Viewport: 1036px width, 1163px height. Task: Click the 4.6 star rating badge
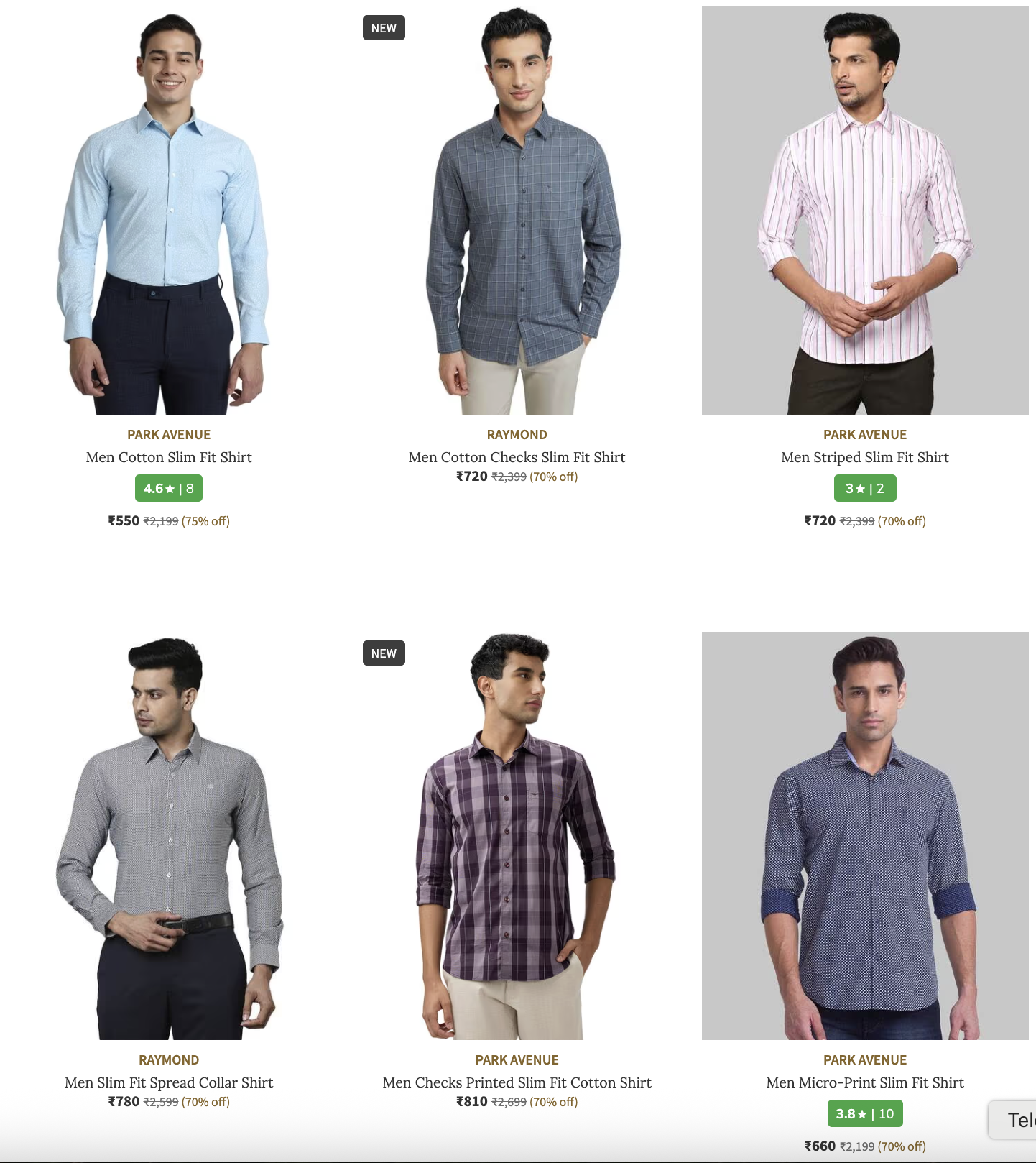point(169,488)
